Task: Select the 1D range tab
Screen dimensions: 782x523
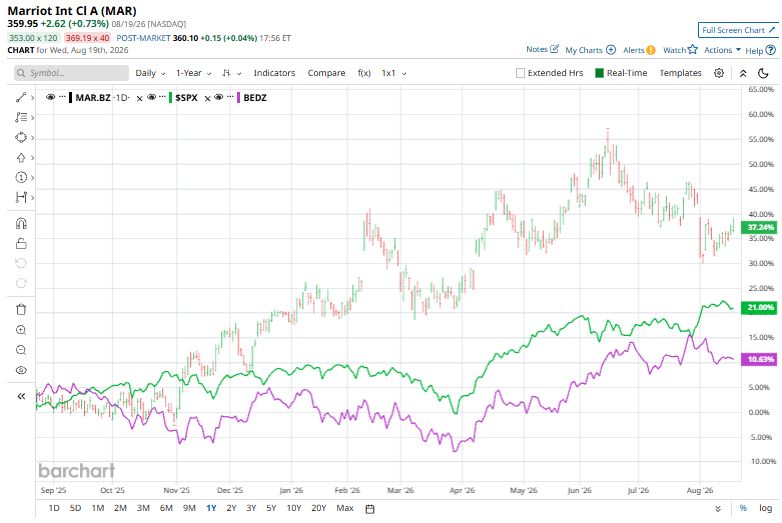Action: (54, 508)
